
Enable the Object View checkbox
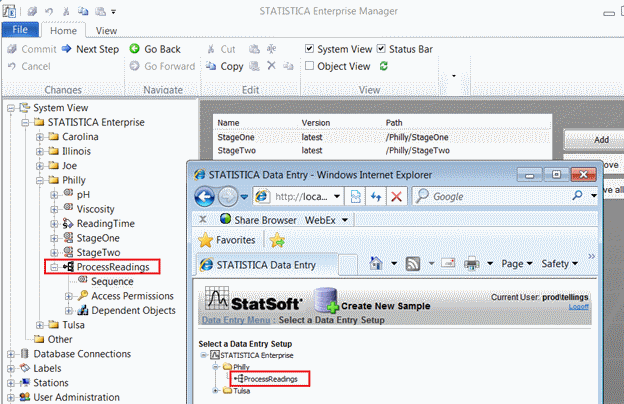tap(309, 66)
